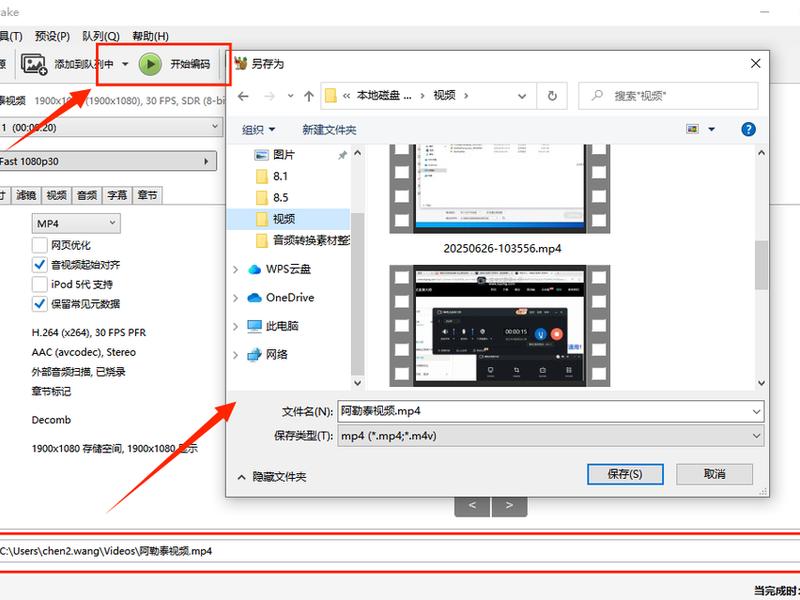Expand the address bar path dropdown
The height and width of the screenshot is (600, 800).
click(x=522, y=96)
